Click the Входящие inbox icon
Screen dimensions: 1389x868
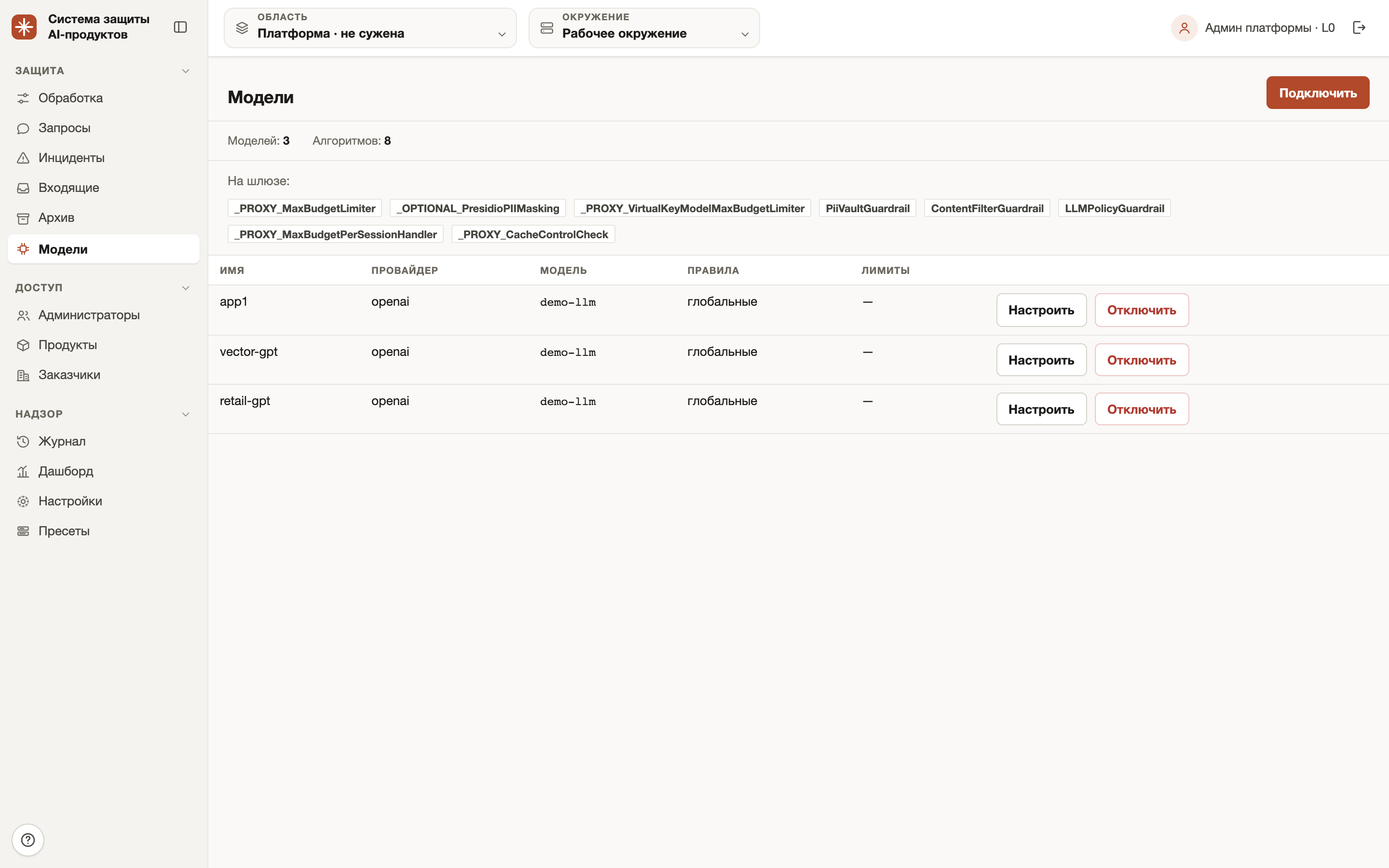coord(23,188)
